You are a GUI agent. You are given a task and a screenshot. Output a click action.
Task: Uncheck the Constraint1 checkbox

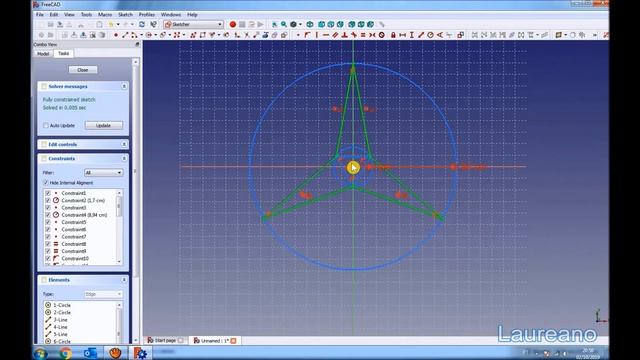48,193
